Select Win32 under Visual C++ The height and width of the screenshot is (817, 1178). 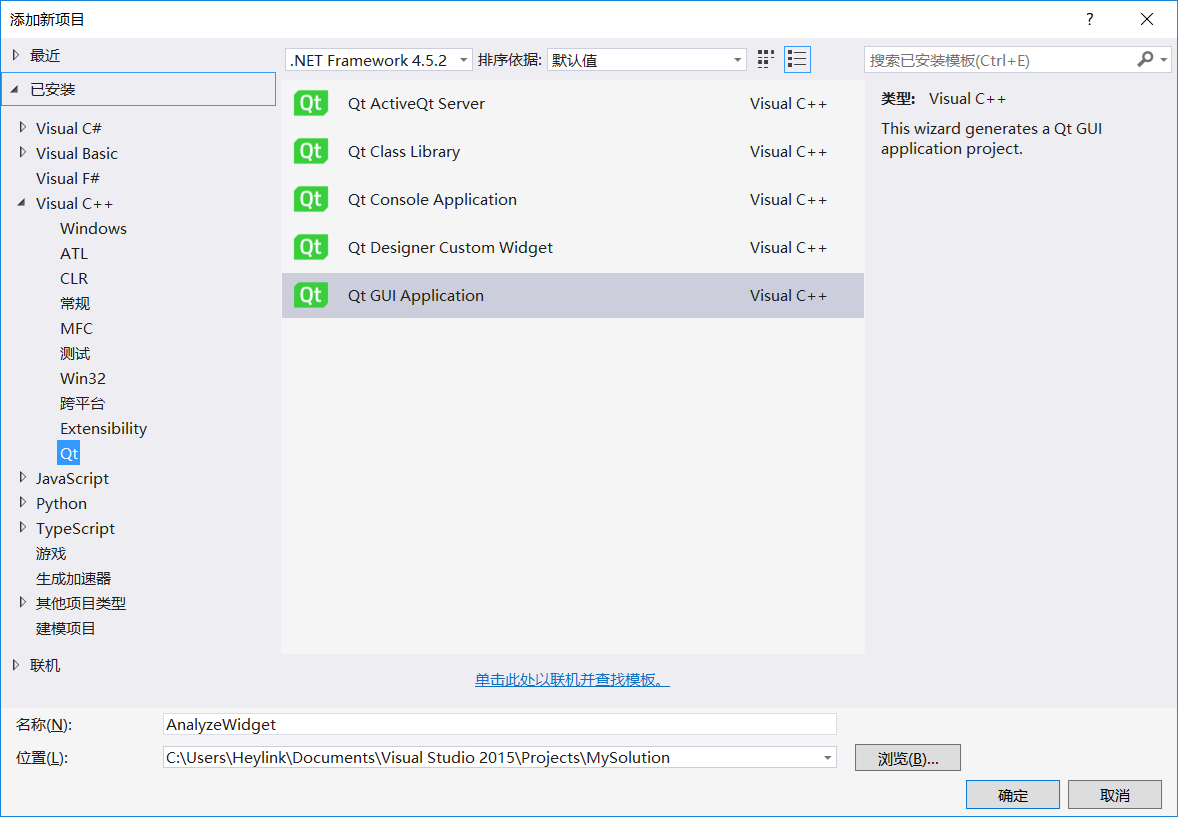click(83, 378)
